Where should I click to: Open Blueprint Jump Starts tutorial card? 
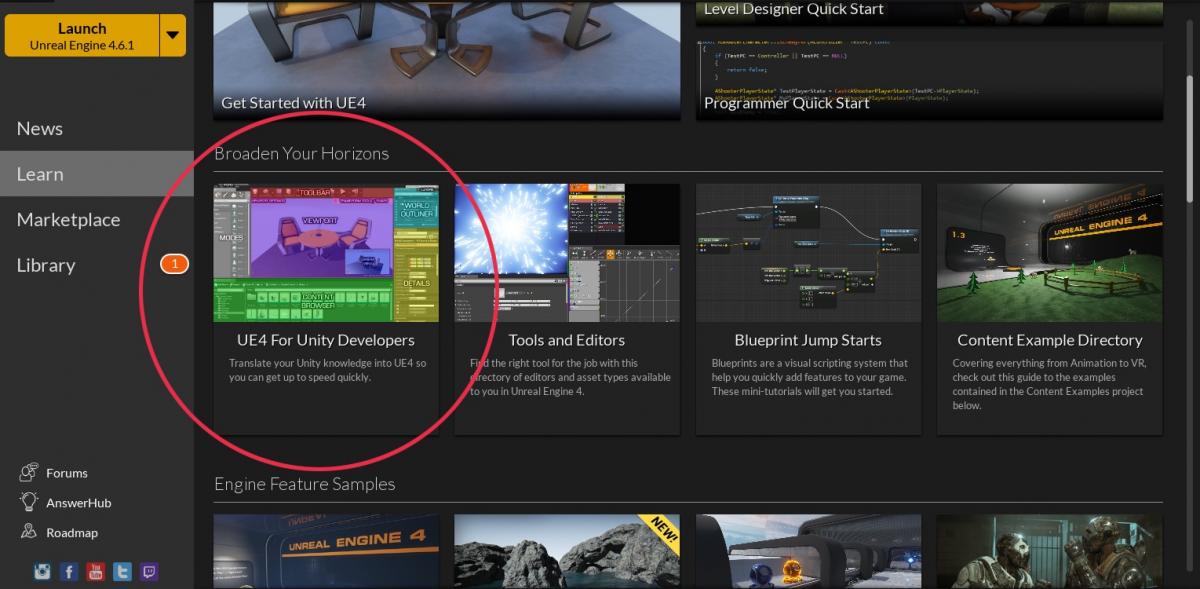808,340
